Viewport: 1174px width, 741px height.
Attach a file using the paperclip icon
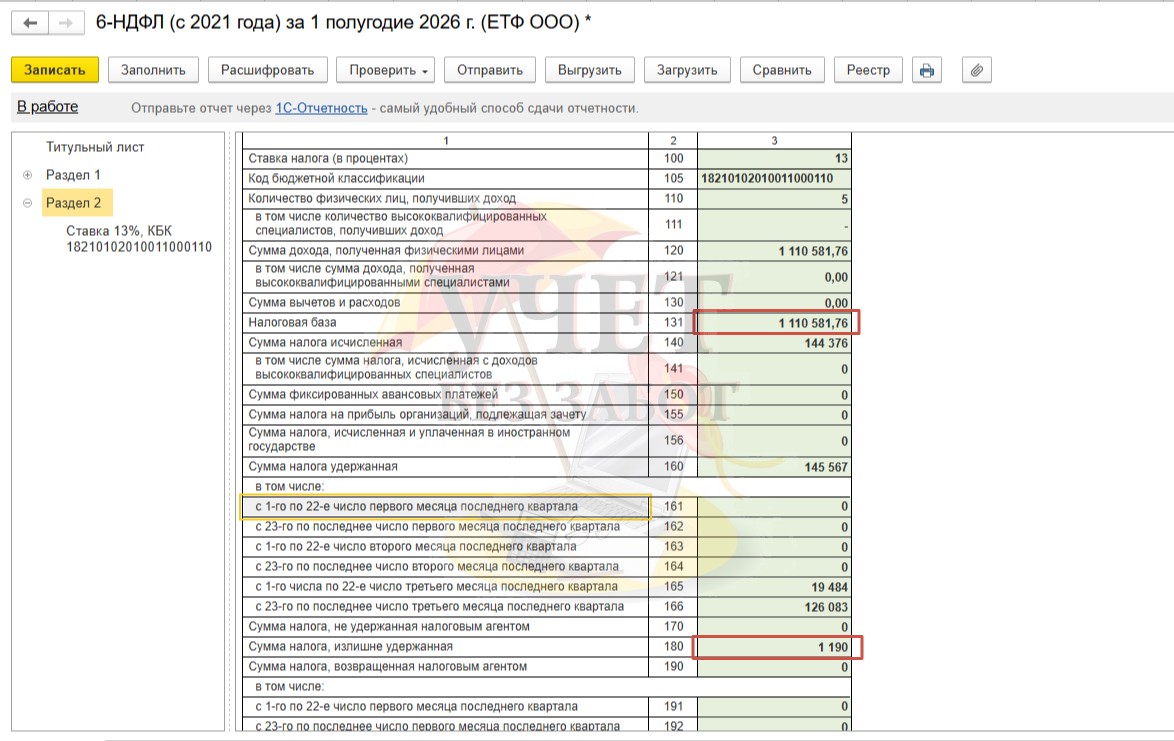click(x=976, y=70)
